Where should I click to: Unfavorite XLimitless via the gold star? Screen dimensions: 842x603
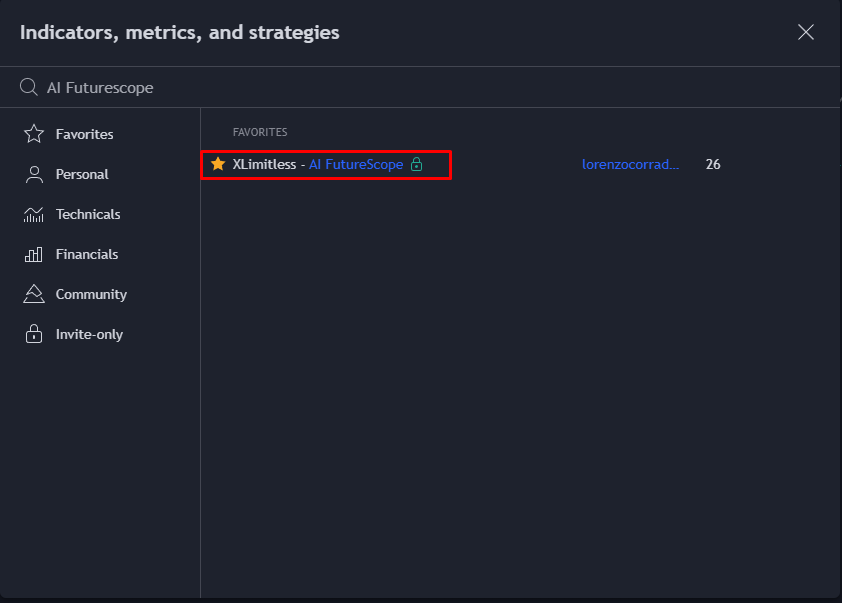point(218,164)
